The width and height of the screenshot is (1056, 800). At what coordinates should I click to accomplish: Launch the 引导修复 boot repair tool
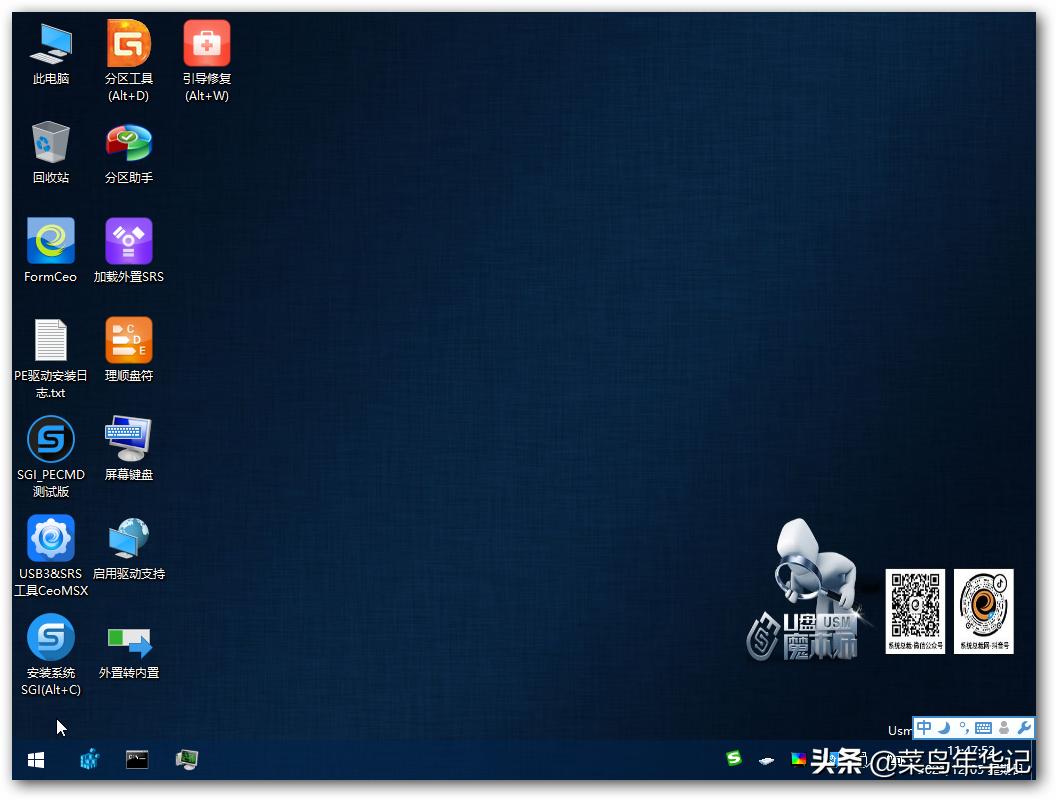(206, 44)
